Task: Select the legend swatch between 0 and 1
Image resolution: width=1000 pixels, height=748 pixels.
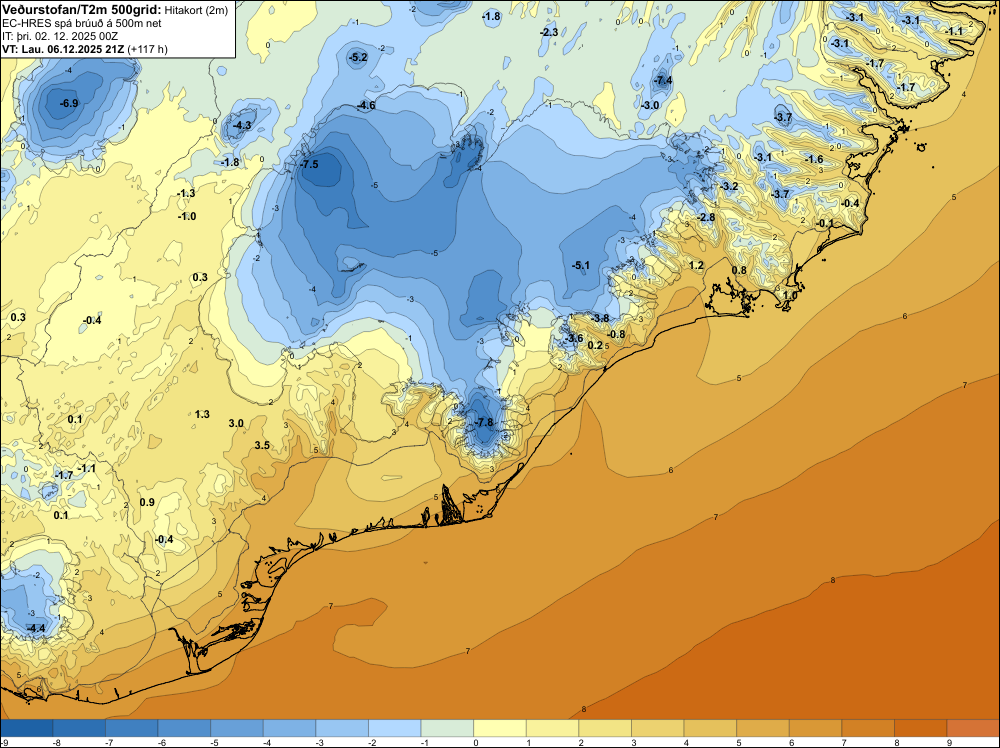Action: (x=500, y=728)
